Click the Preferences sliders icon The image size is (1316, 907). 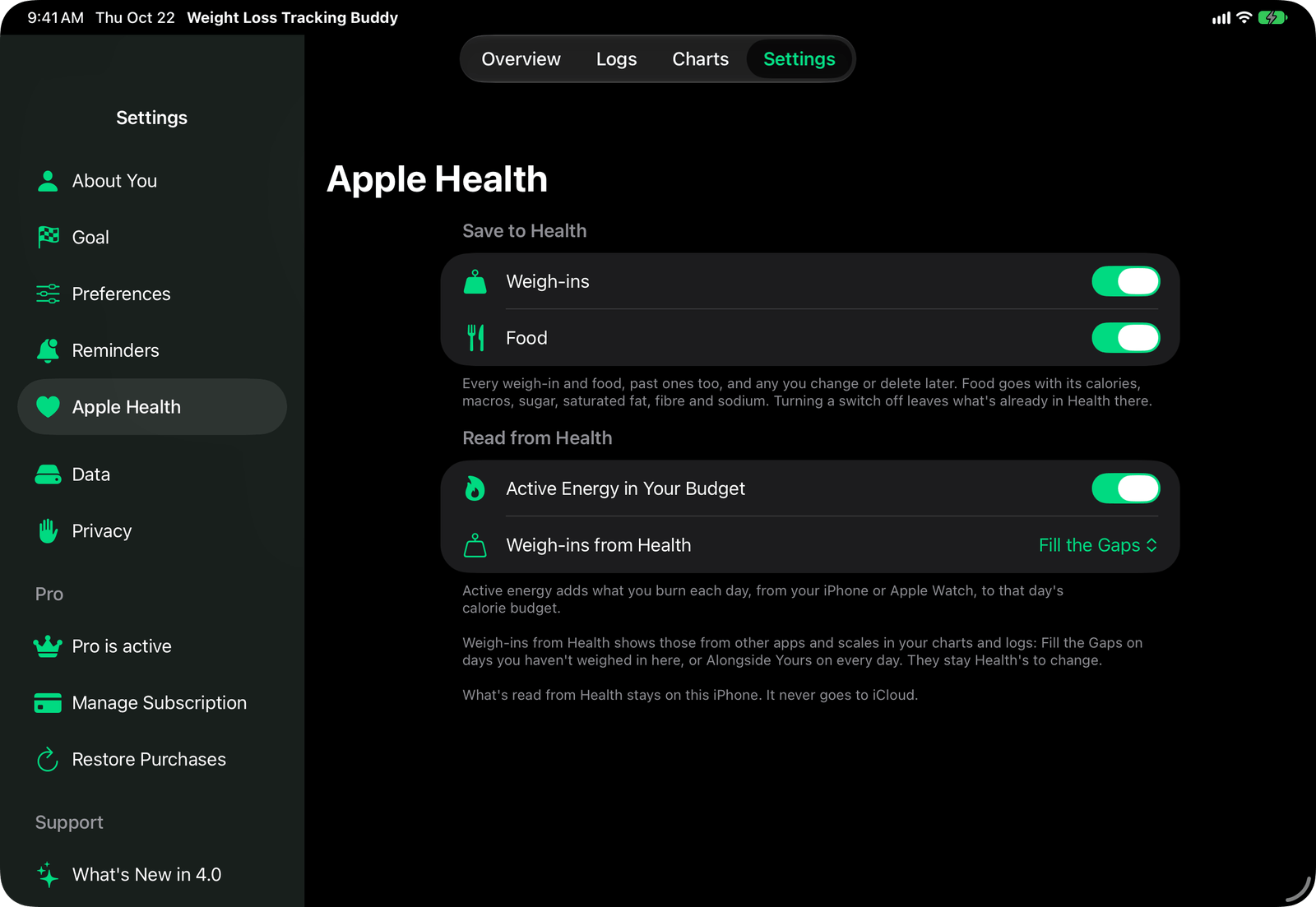pyautogui.click(x=48, y=294)
